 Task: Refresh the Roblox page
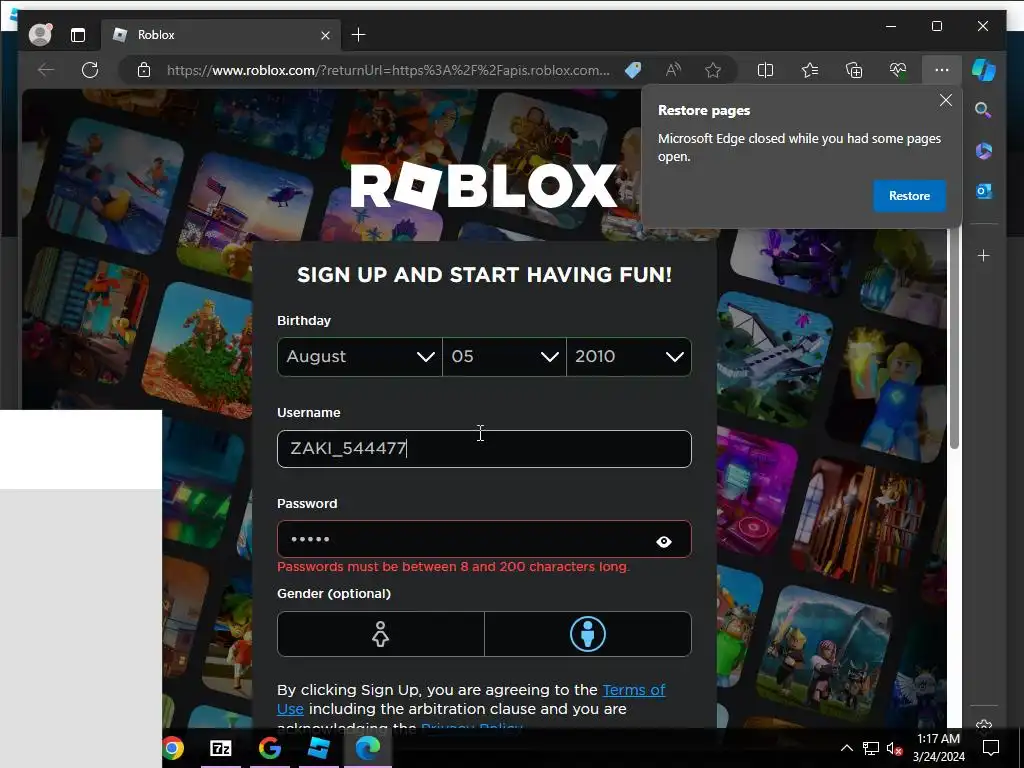[x=90, y=70]
